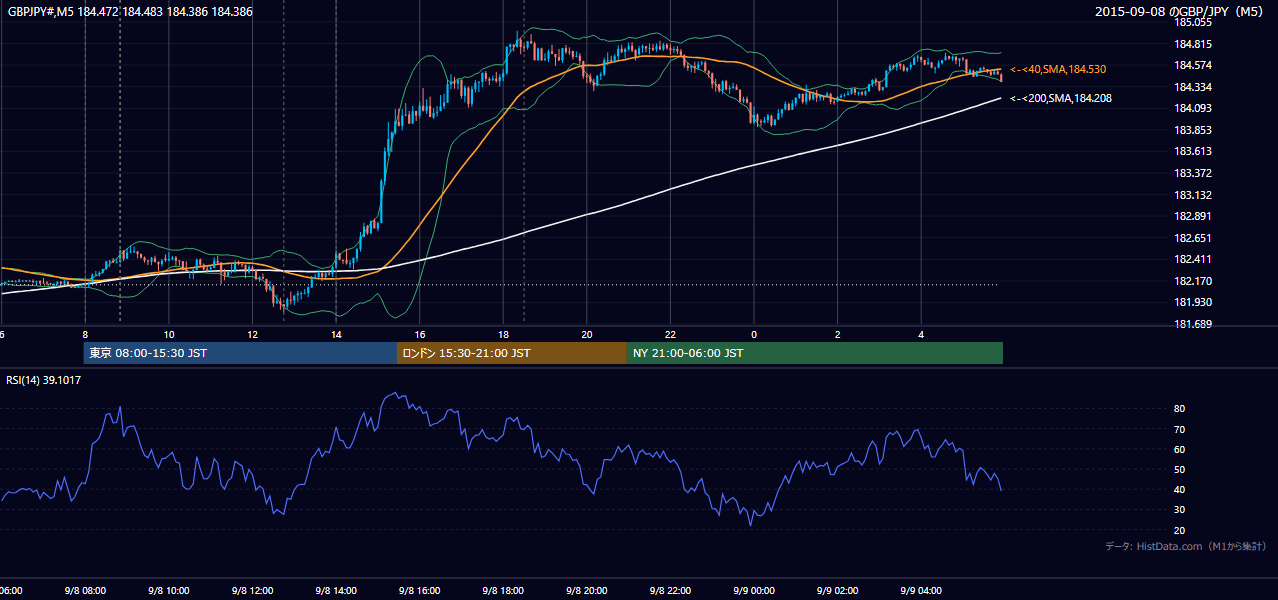
Task: Click the 185.055 price axis label
Action: click(1193, 22)
